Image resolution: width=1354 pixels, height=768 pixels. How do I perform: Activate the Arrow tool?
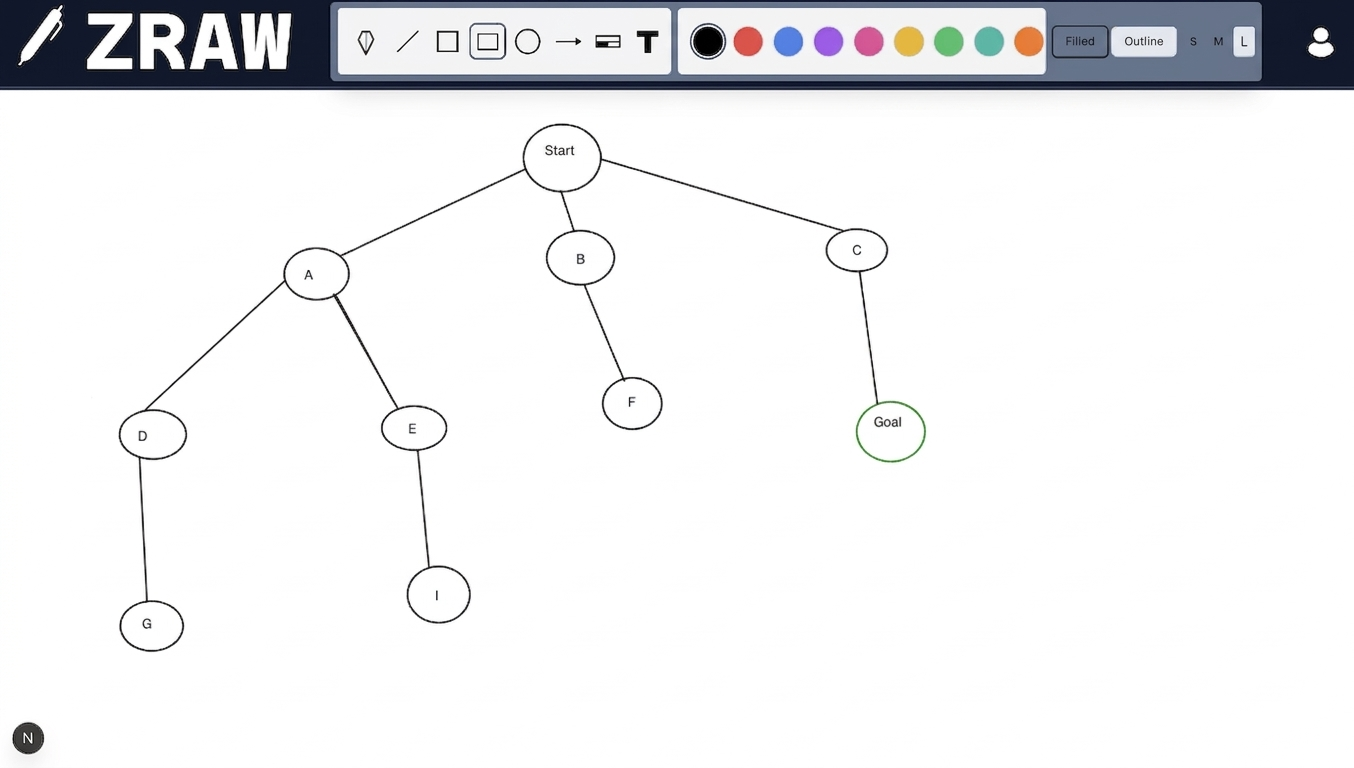click(568, 42)
